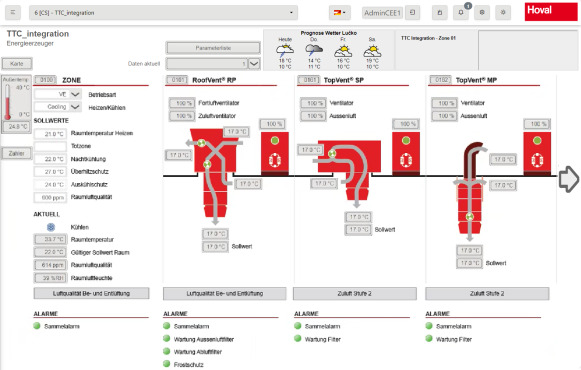Open the hamburger menu icon

[x=13, y=13]
